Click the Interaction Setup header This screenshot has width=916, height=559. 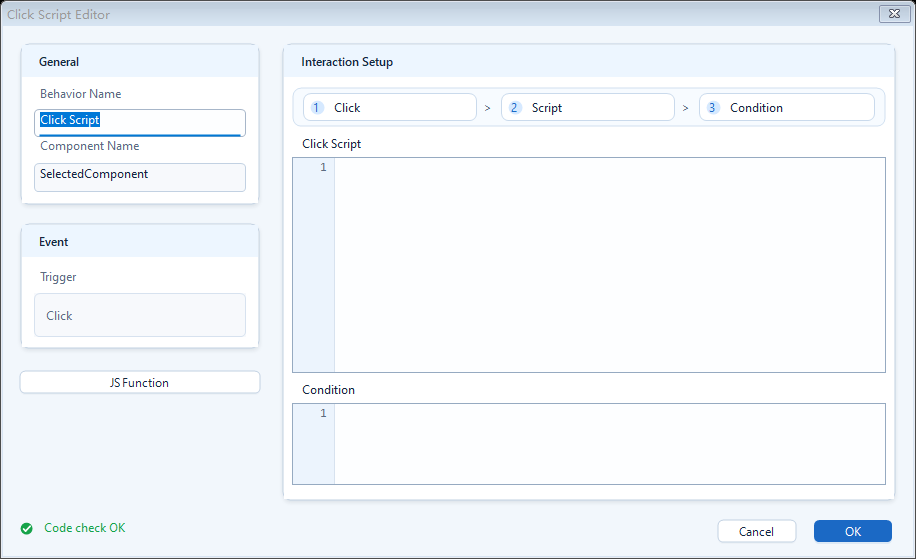point(589,61)
